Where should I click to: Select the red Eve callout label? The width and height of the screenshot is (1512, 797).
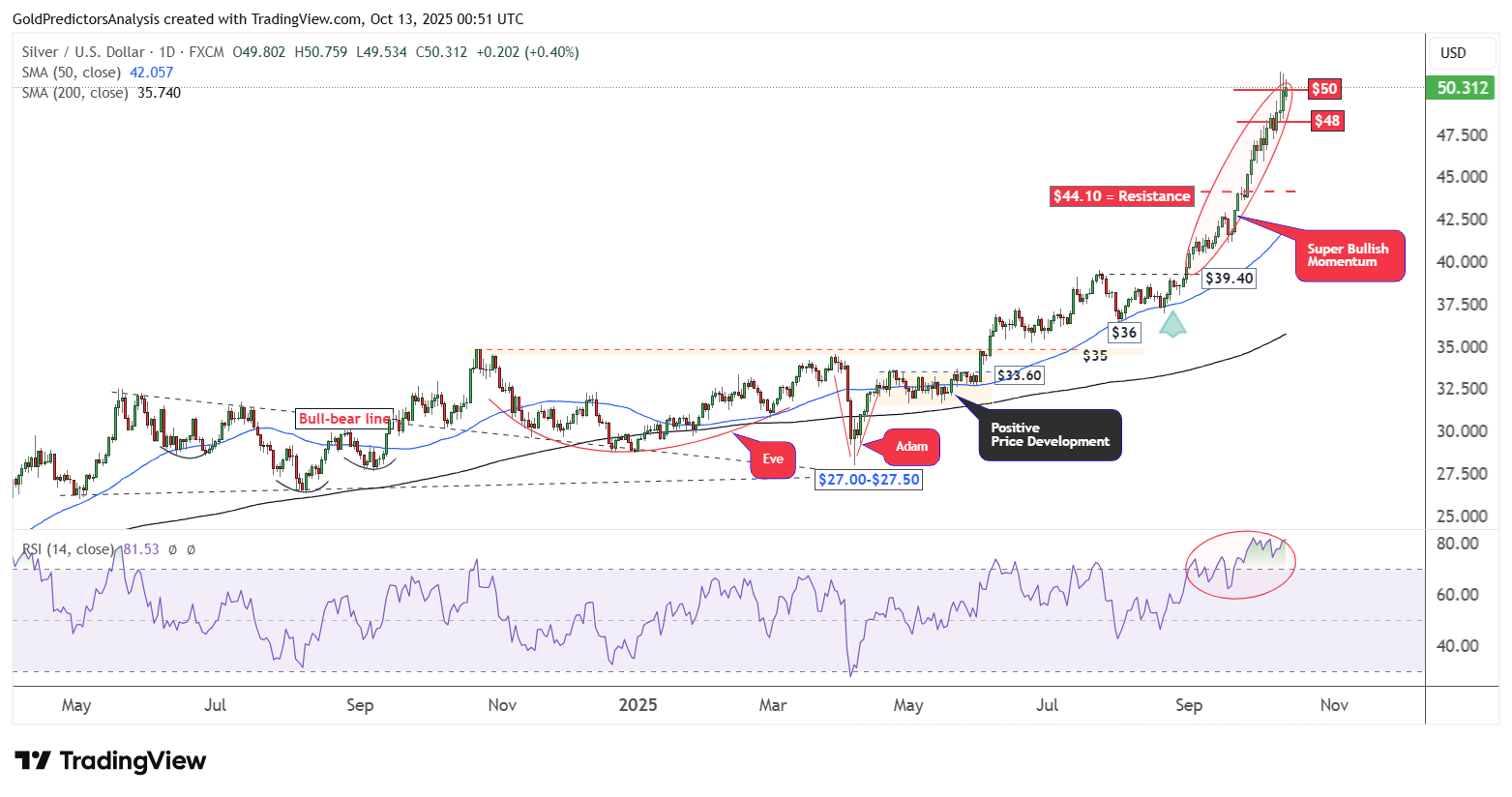[773, 458]
